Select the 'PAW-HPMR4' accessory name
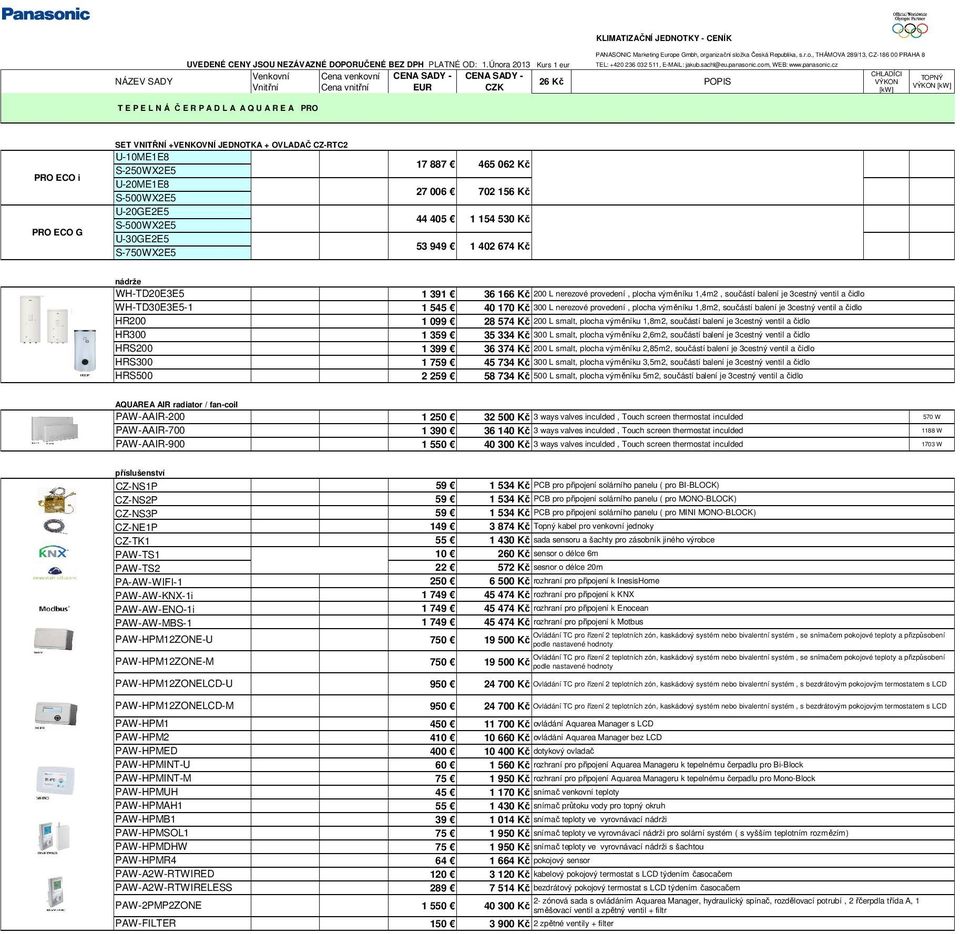The image size is (960, 934). pyautogui.click(x=146, y=860)
